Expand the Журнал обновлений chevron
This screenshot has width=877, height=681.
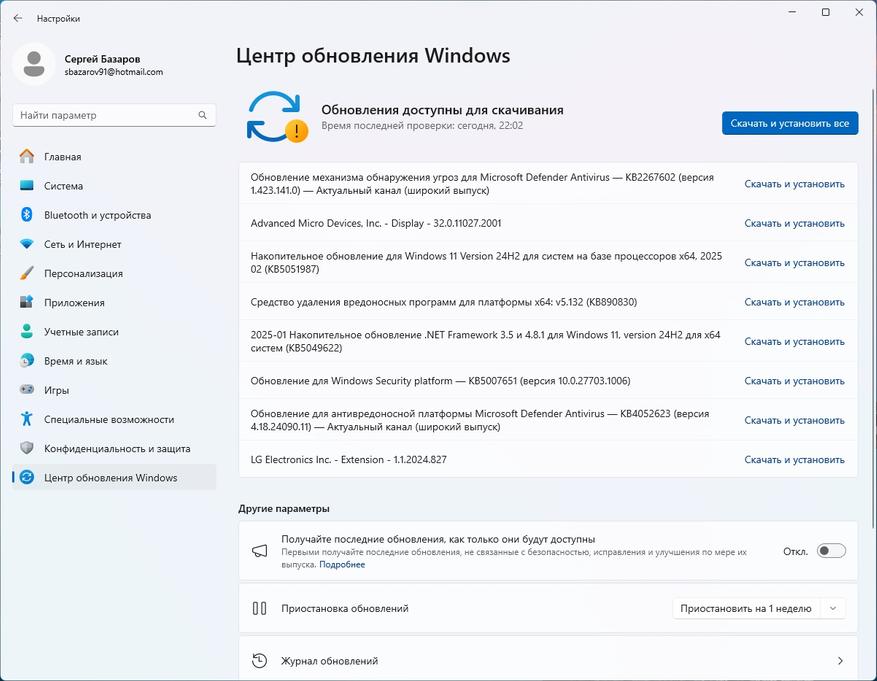tap(840, 661)
